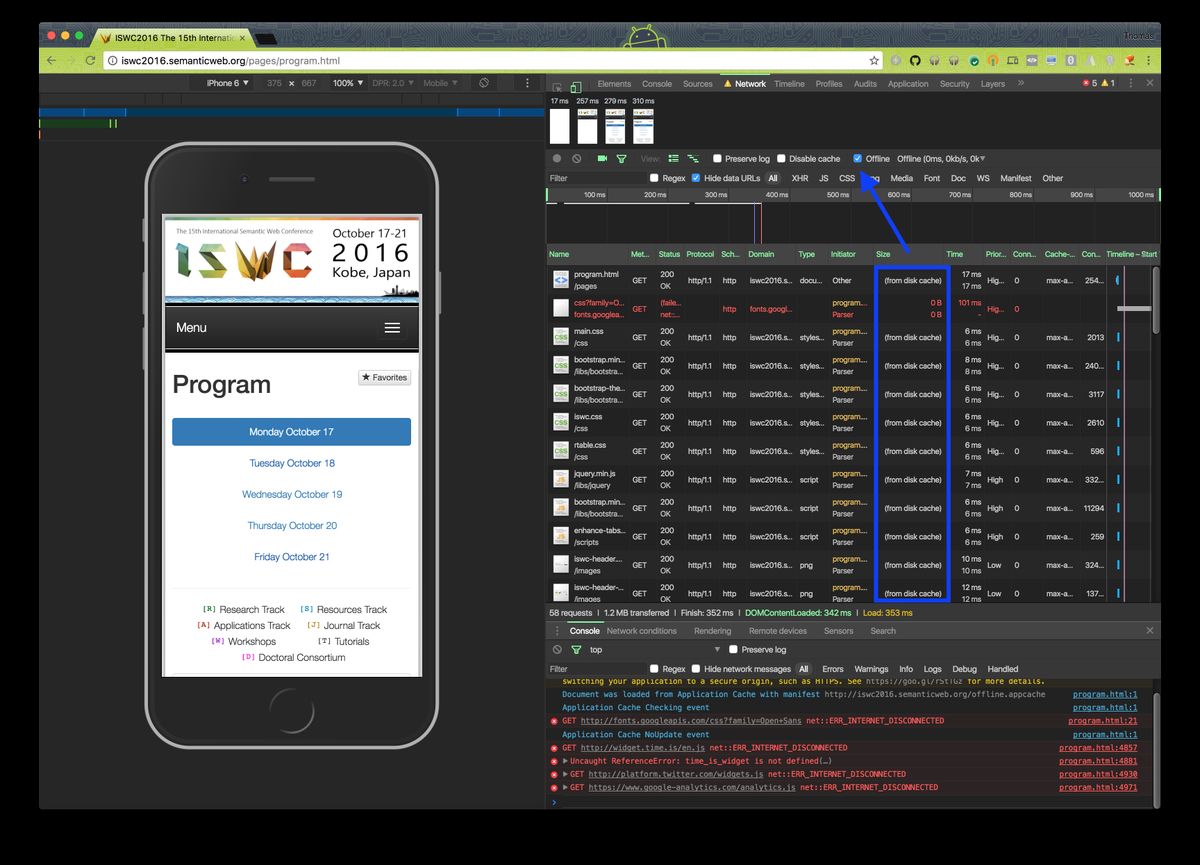Toggle the capture screenshots camera icon
The image size is (1200, 865).
pos(603,158)
